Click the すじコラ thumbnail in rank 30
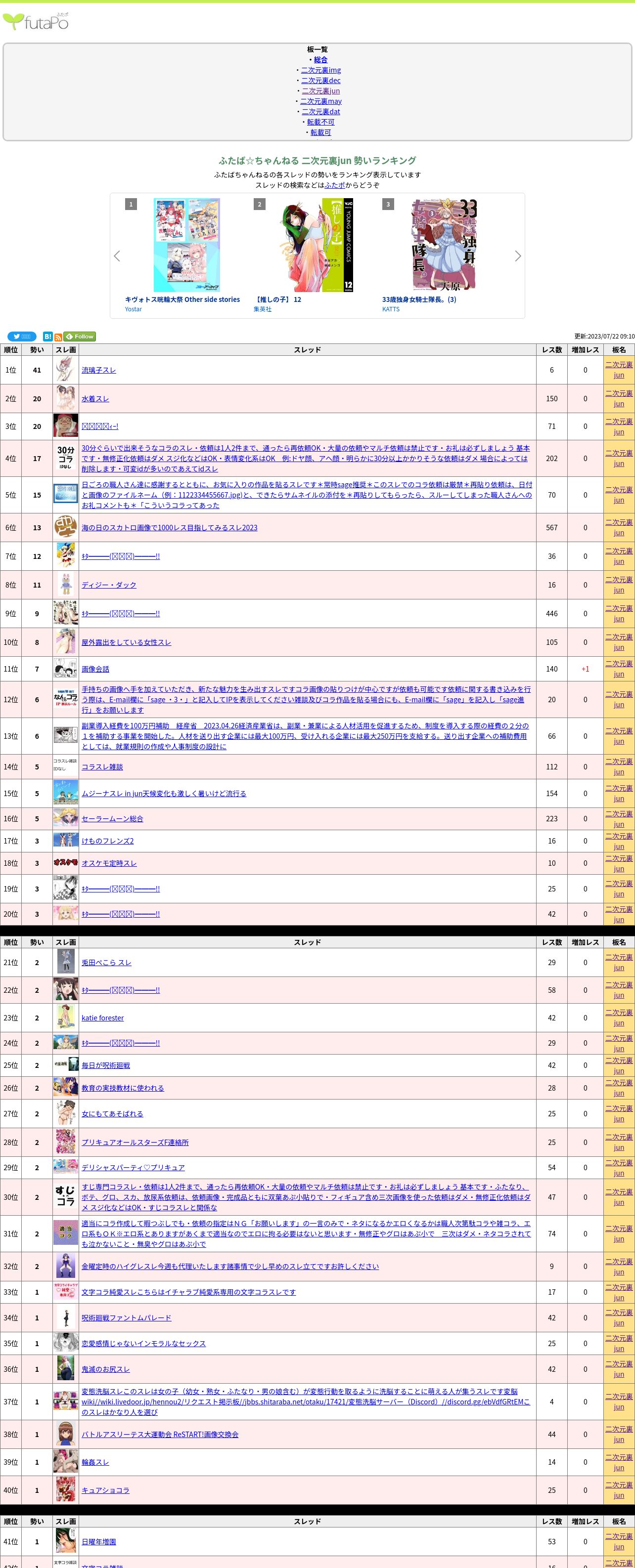The height and width of the screenshot is (1568, 635). 66,1197
